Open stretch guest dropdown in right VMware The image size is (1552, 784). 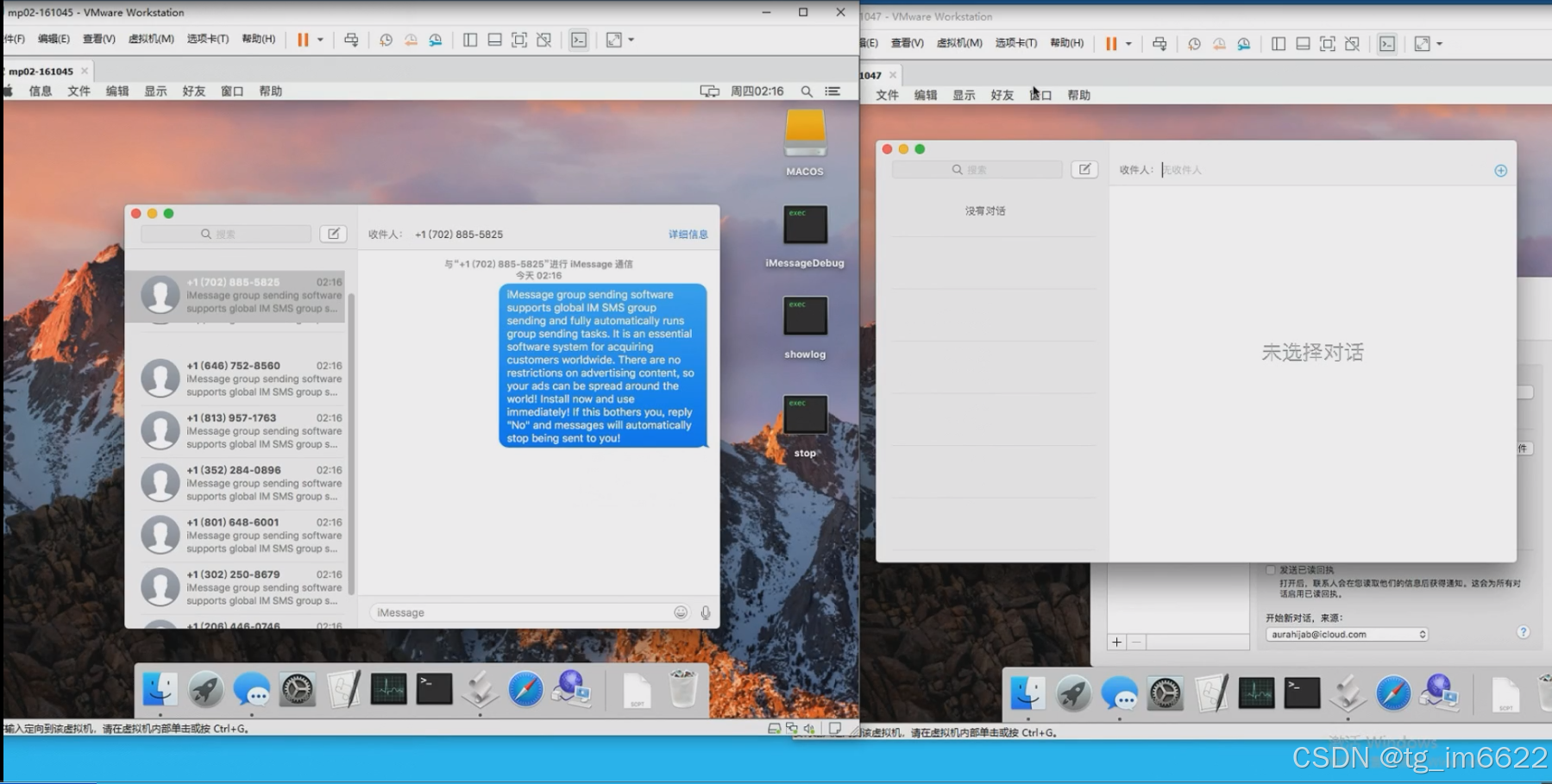pos(1440,44)
